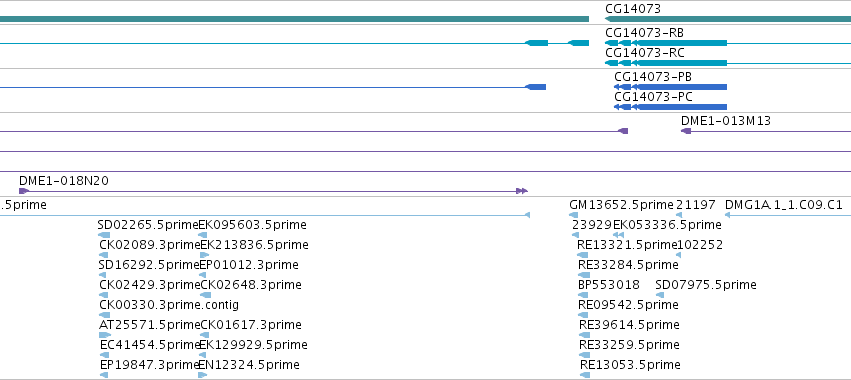Click the AT25571.5prime EST marker

105,335
